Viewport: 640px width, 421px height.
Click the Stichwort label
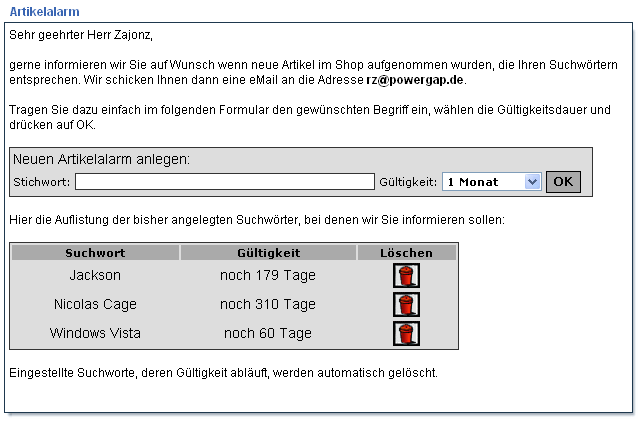[41, 182]
